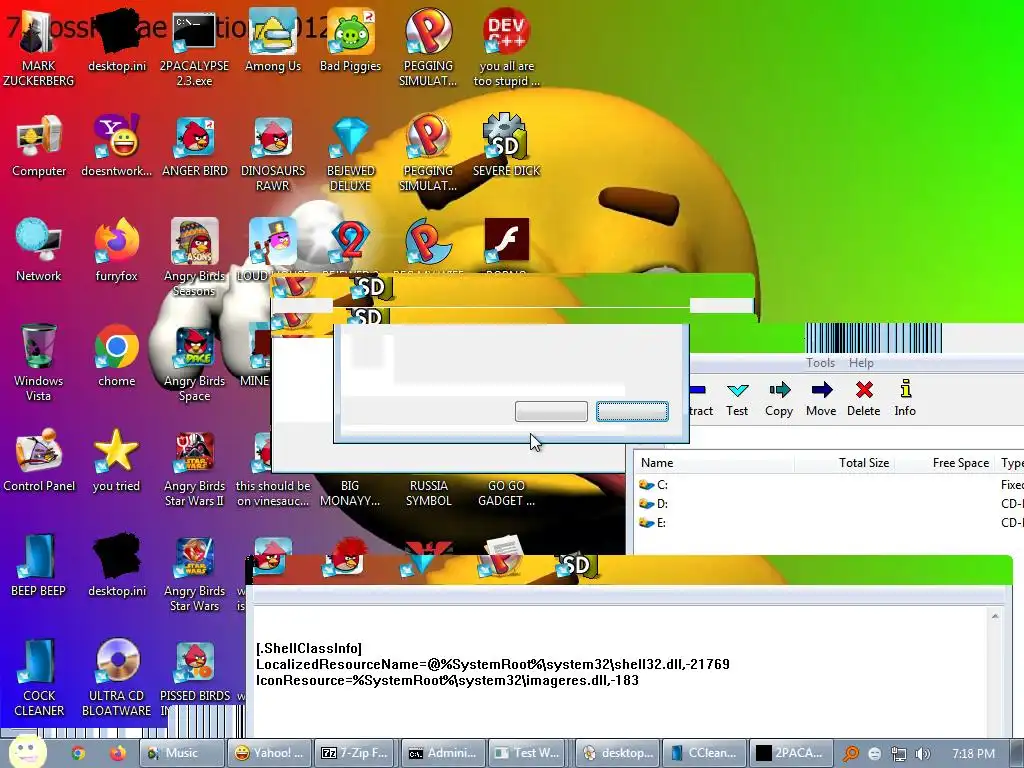Select the furryfox Firefox icon
This screenshot has width=1024, height=768.
tap(116, 251)
